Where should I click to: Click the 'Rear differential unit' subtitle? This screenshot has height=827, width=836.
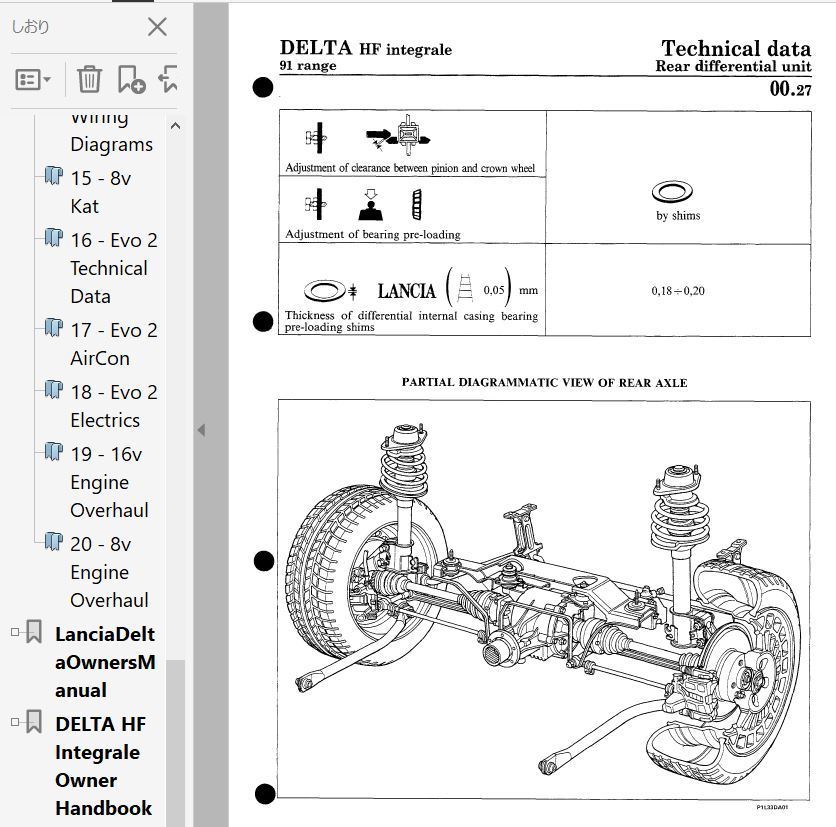click(733, 66)
